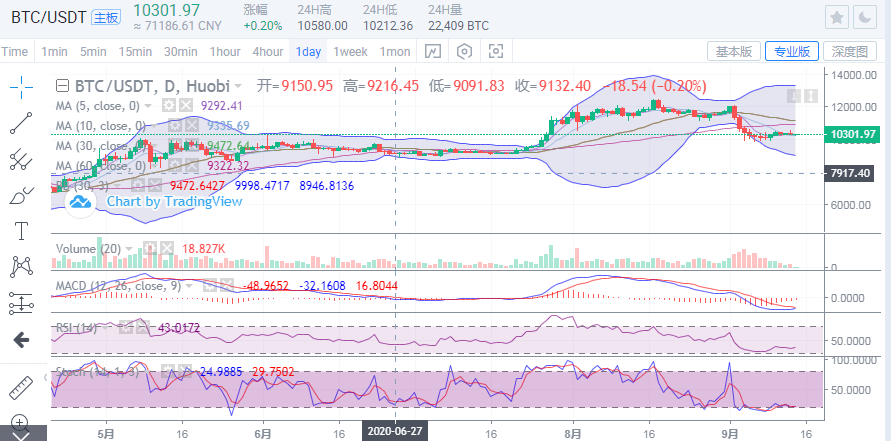
Task: Expand the MA (5, close, 0) dropdown arrow
Action: click(148, 106)
